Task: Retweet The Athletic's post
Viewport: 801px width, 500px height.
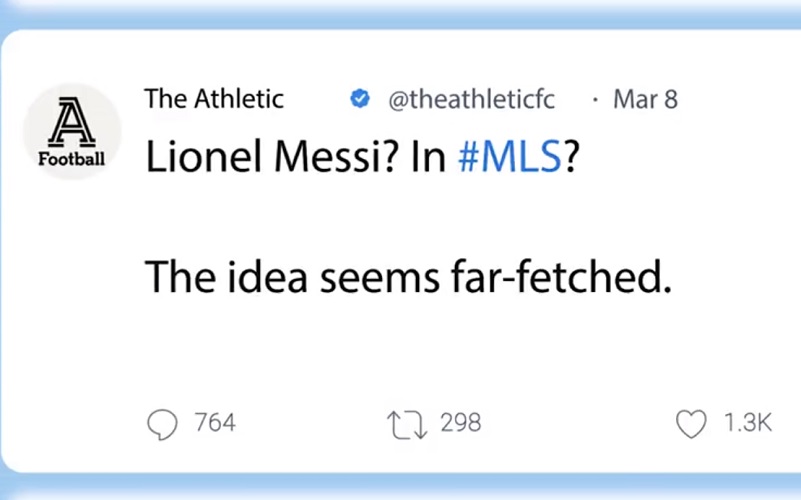Action: [406, 424]
